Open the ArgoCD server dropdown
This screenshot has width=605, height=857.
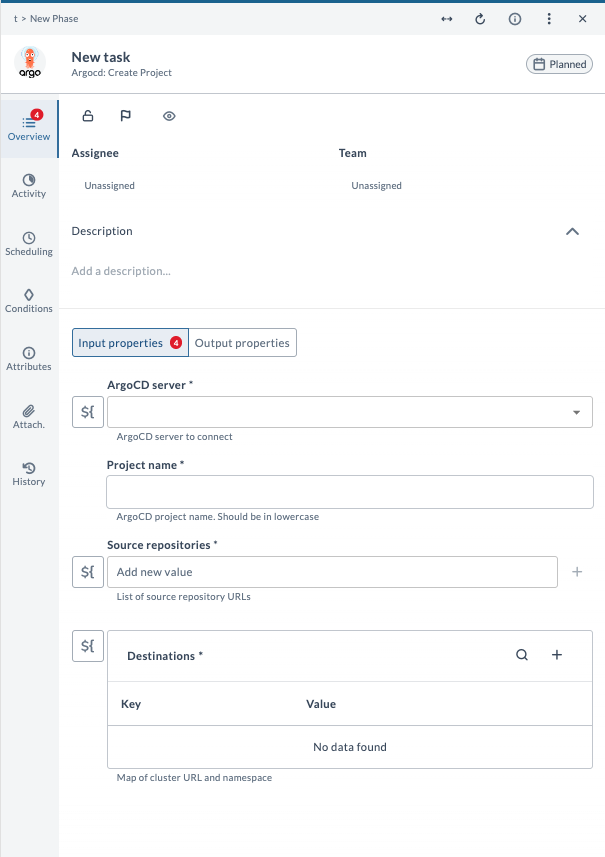point(576,412)
